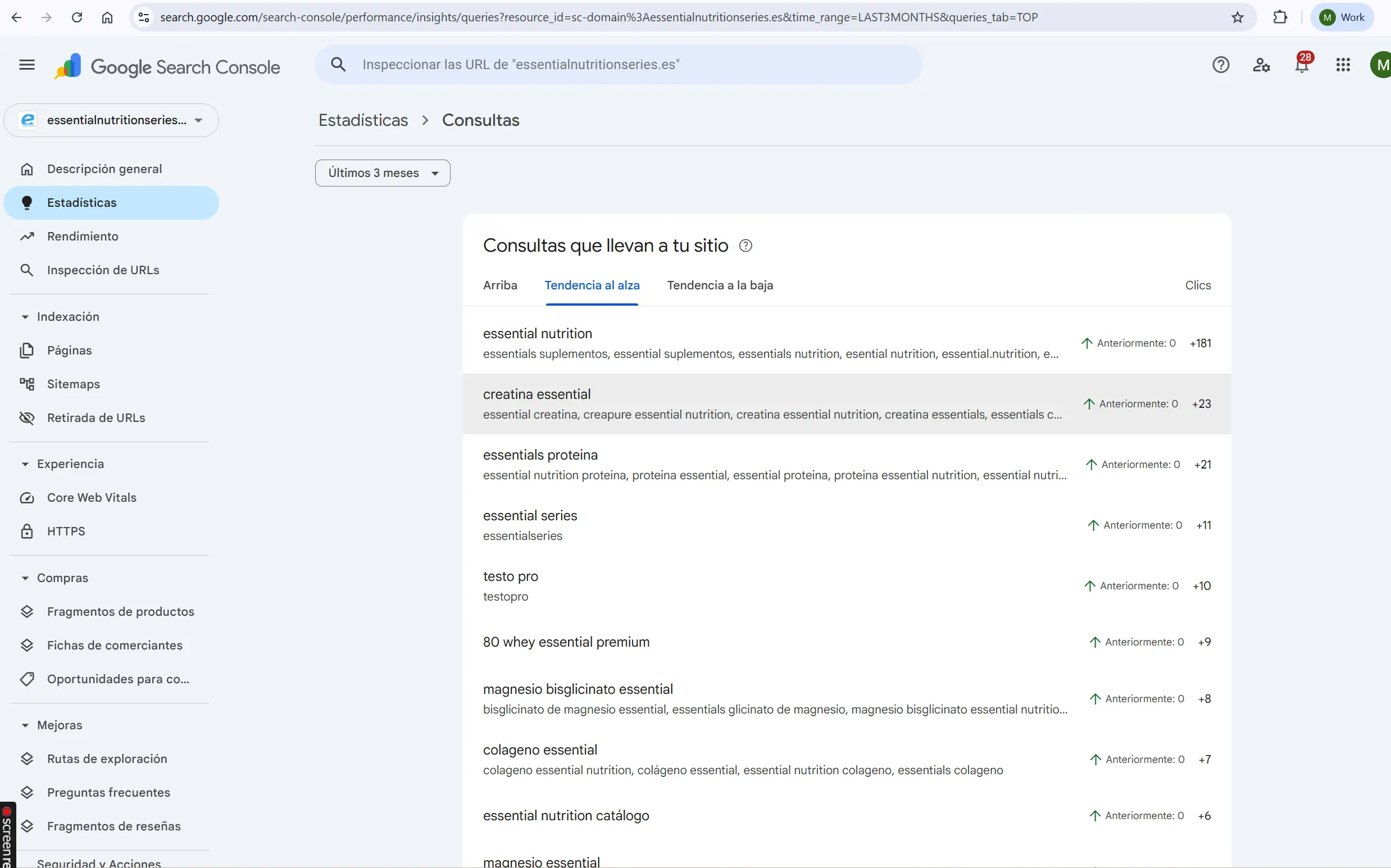The image size is (1391, 868).
Task: Open the essential nutrition catálogo row
Action: [x=847, y=816]
